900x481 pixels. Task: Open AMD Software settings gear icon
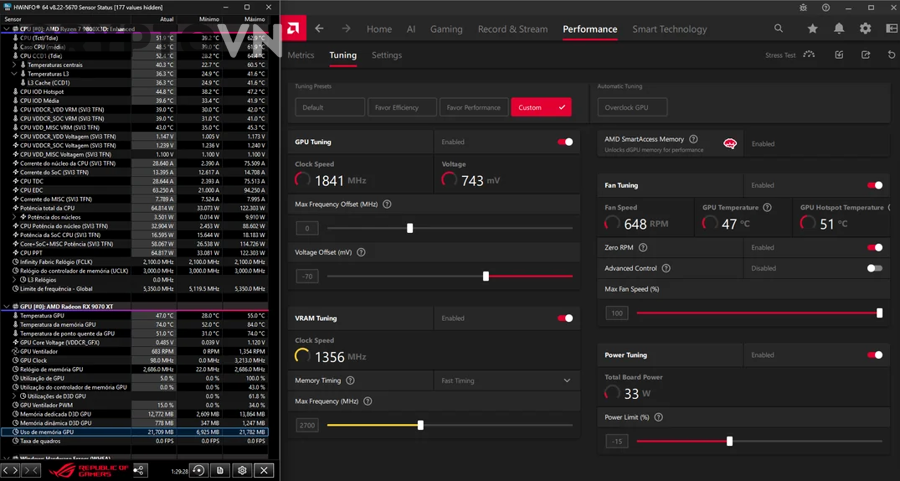click(x=865, y=29)
